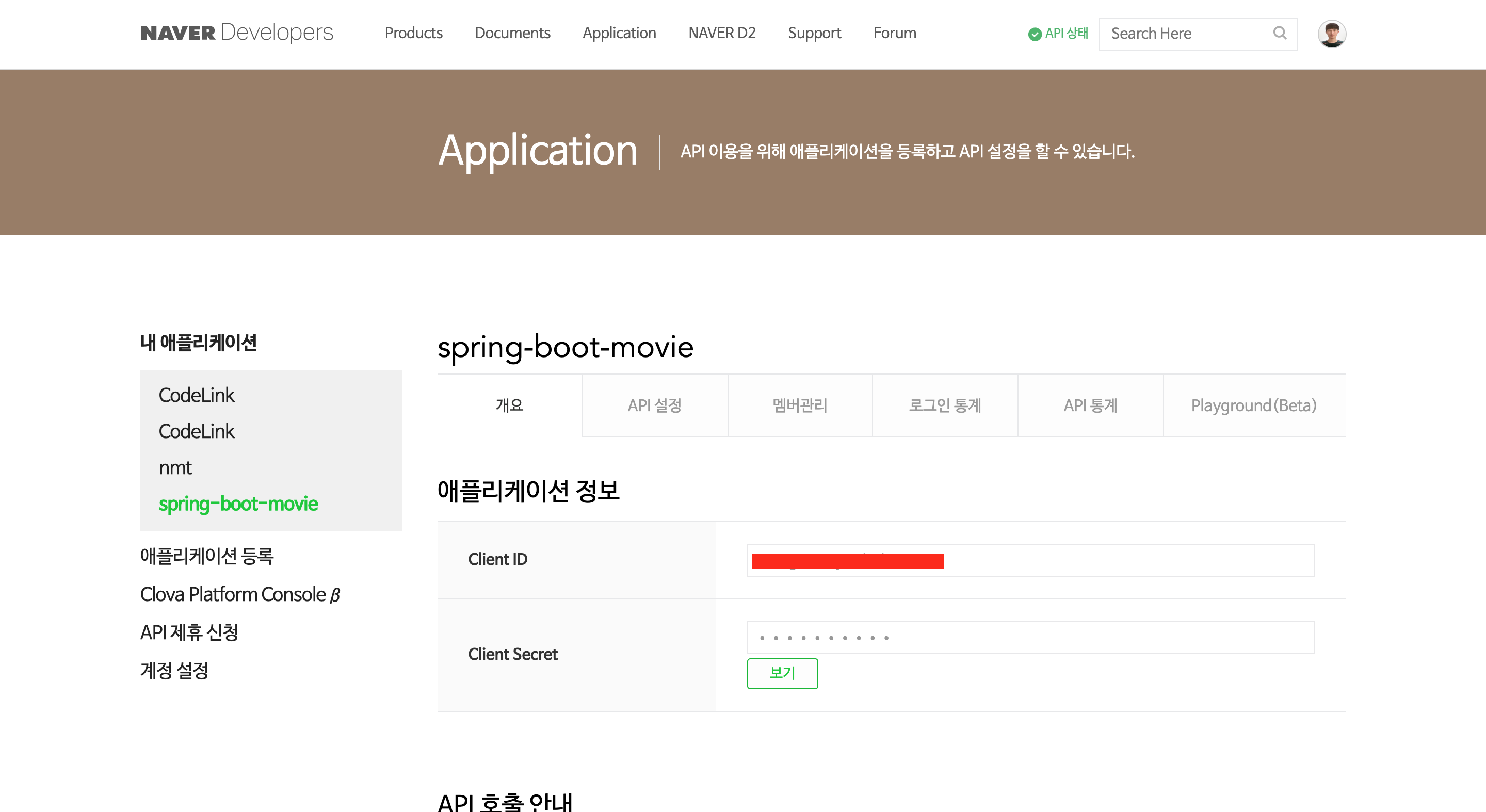Image resolution: width=1486 pixels, height=812 pixels.
Task: Click the NAVER Developers logo
Action: pos(236,33)
